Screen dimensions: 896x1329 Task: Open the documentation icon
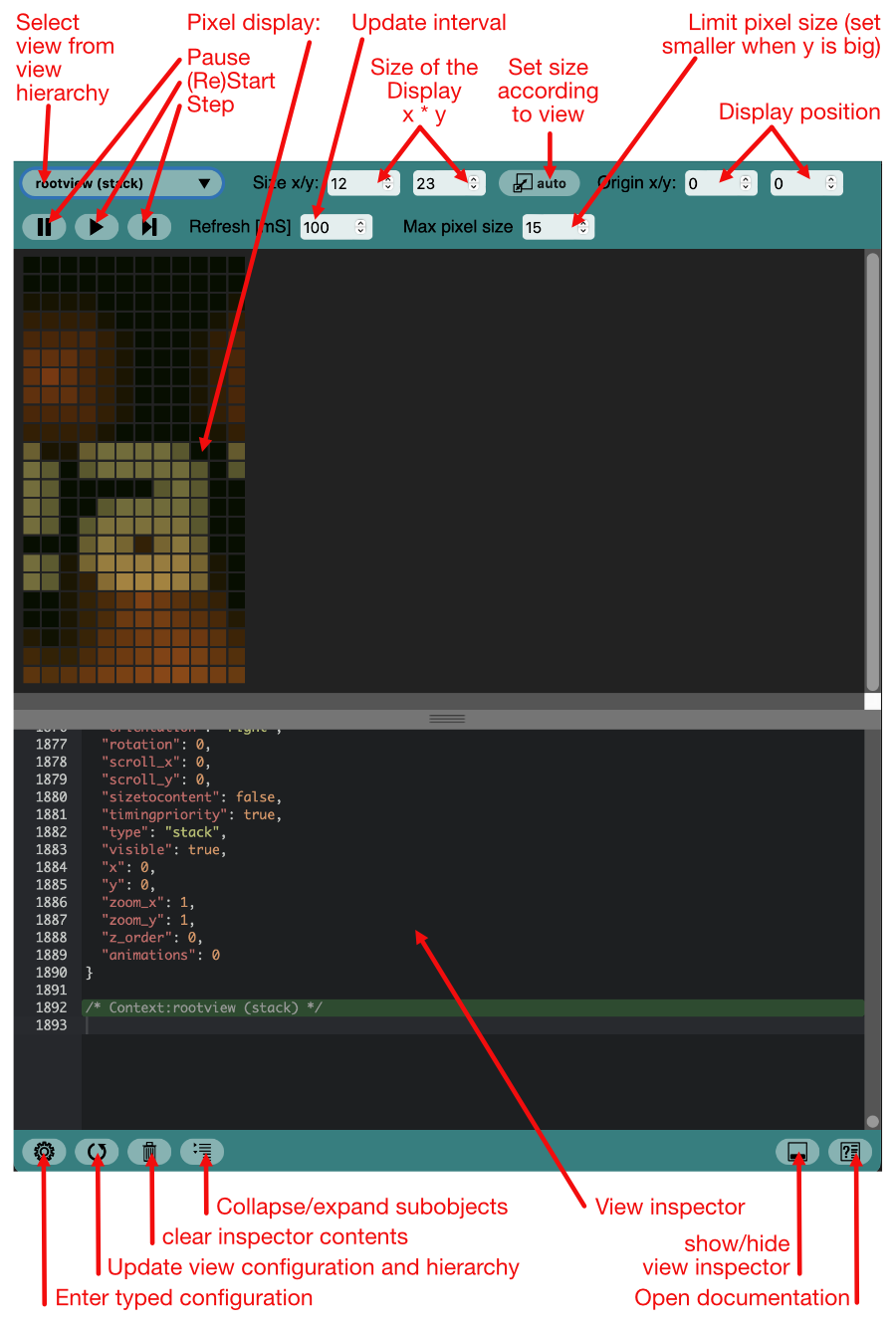[x=850, y=1152]
